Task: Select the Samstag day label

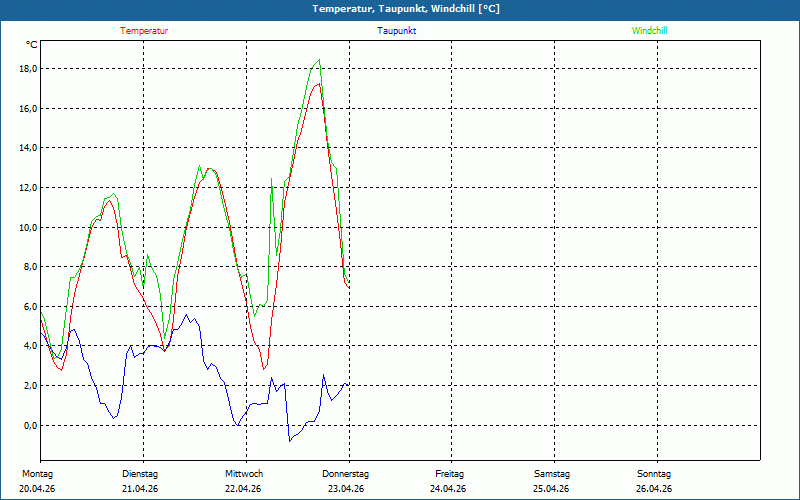Action: coord(551,474)
